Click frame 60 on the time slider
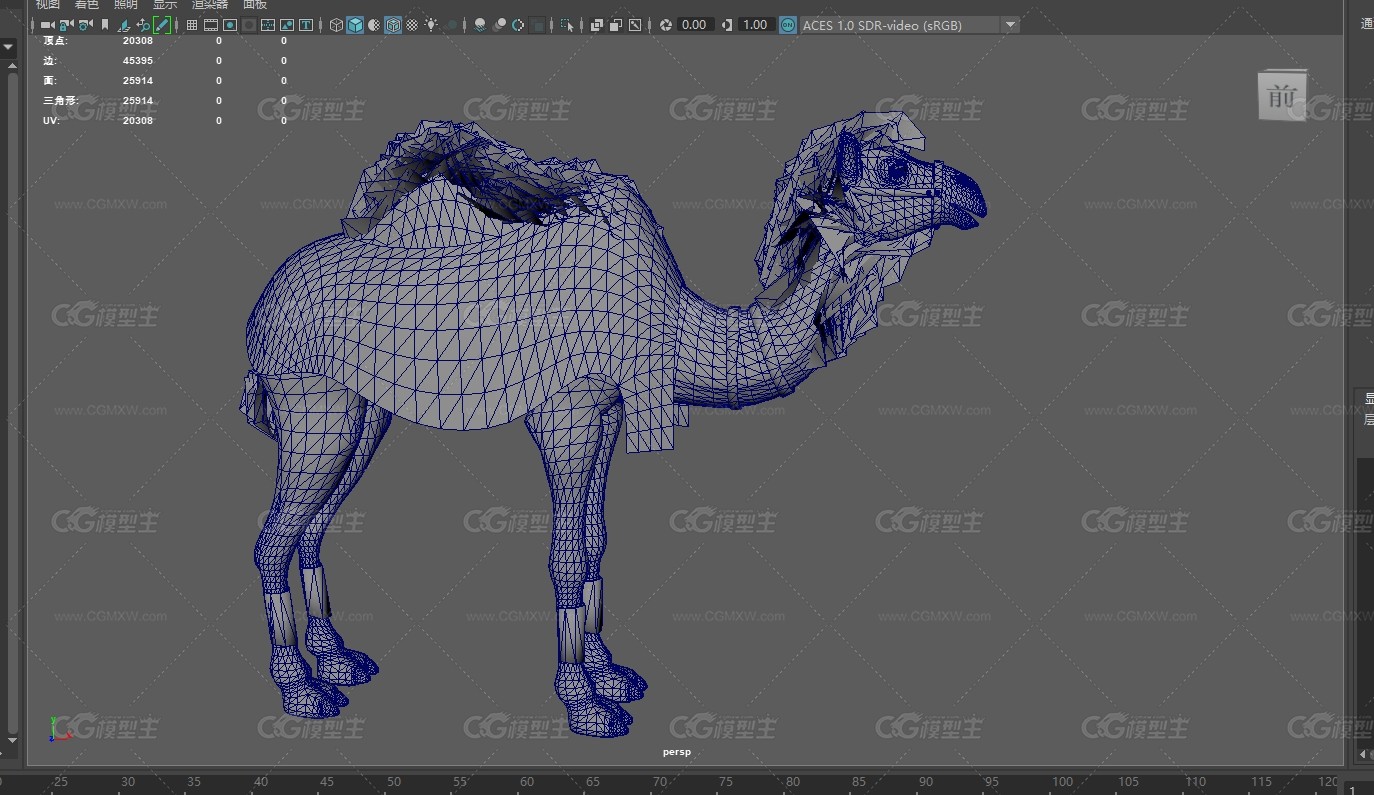The image size is (1374, 795). coord(527,782)
